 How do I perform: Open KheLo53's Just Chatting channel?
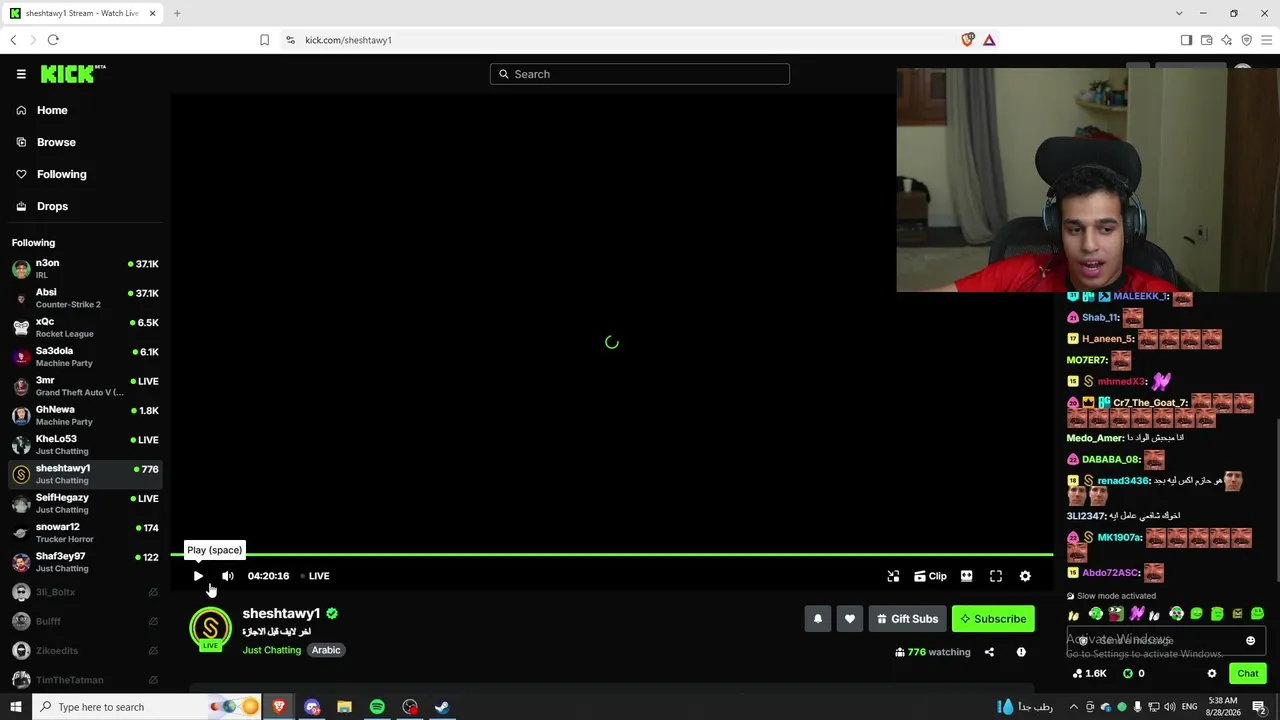click(x=85, y=445)
